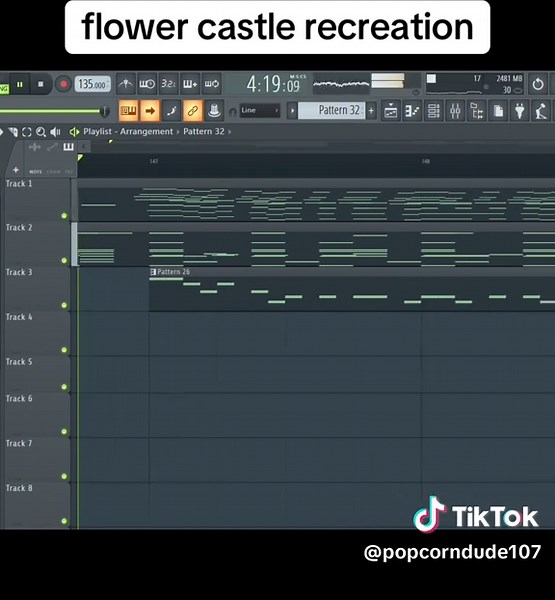555x600 pixels.
Task: Click the main volume slider knob
Action: (104, 111)
